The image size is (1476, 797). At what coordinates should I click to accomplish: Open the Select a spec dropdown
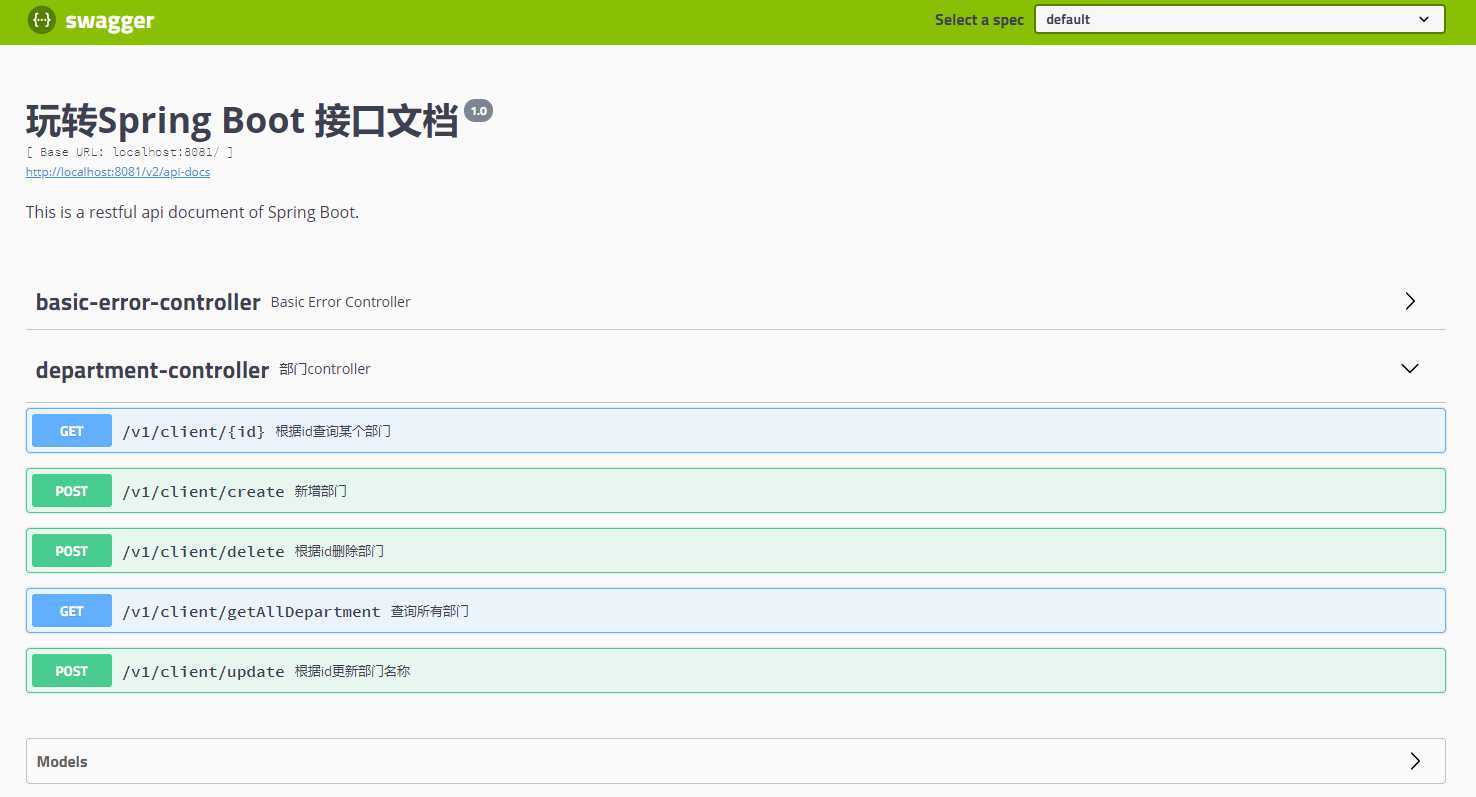pos(1239,19)
